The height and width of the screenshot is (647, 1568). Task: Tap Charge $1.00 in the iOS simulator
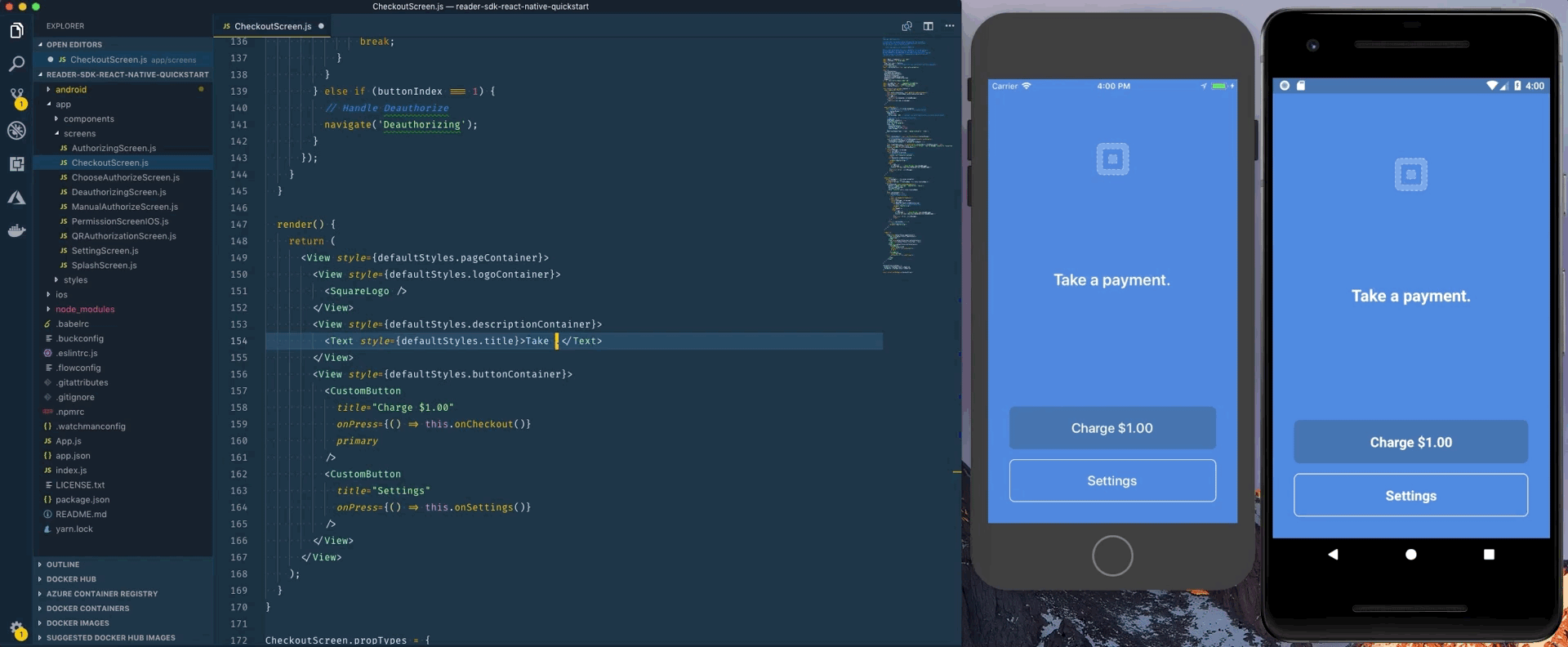(x=1112, y=428)
